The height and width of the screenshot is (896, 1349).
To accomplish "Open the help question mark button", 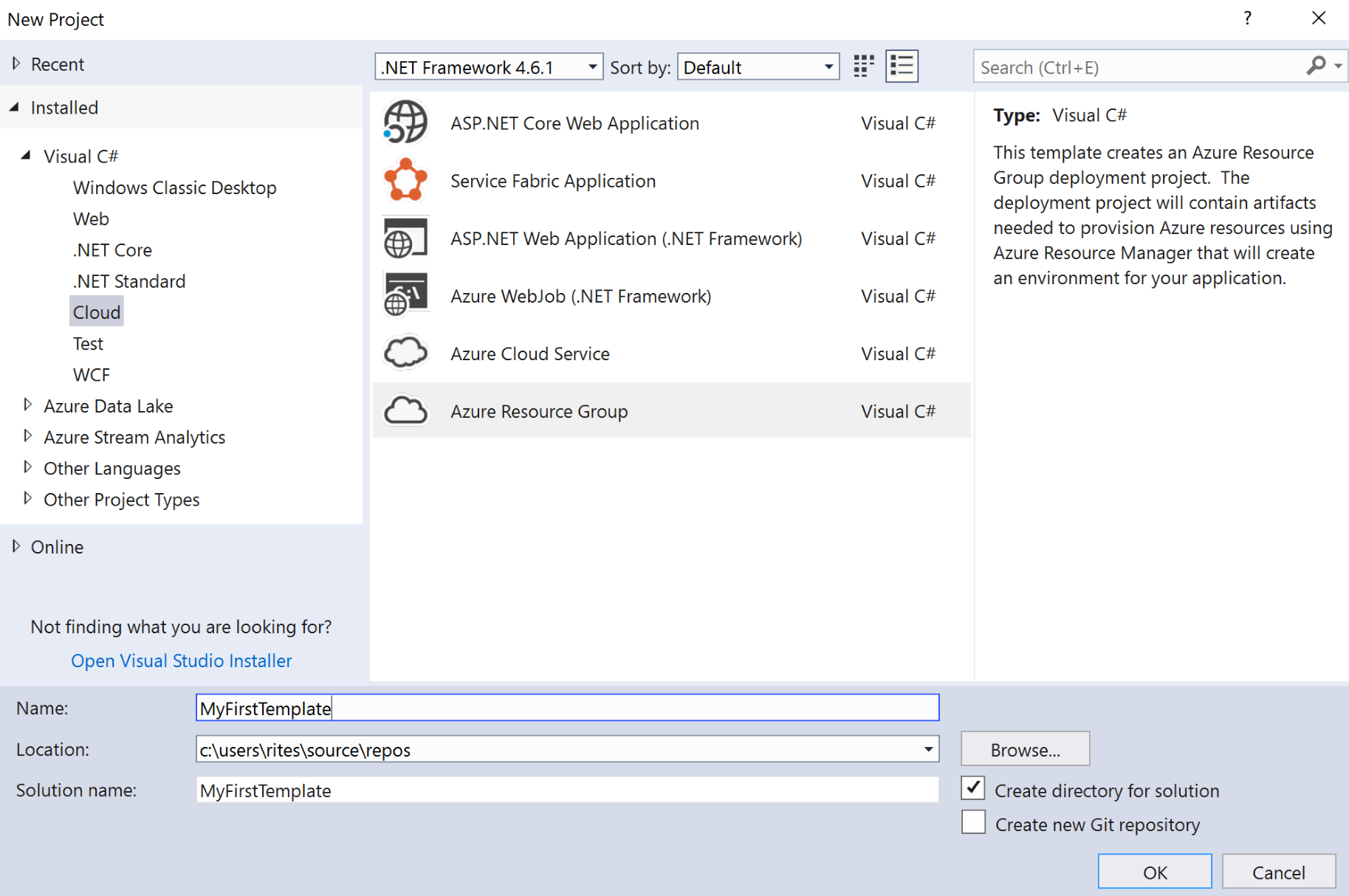I will [x=1248, y=18].
